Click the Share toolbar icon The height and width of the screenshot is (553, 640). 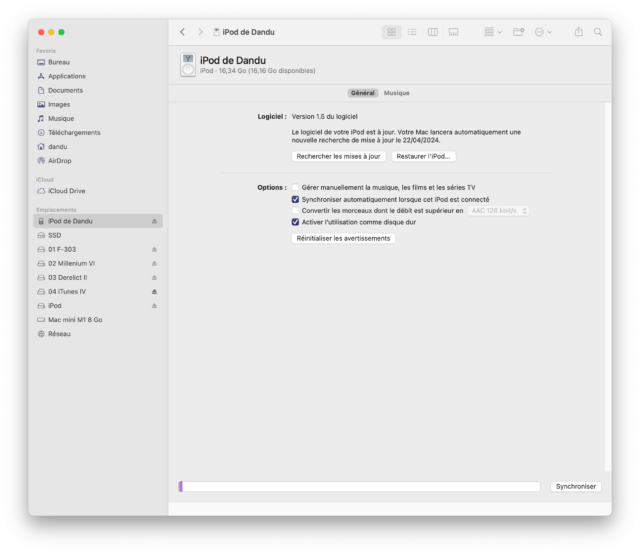point(579,32)
